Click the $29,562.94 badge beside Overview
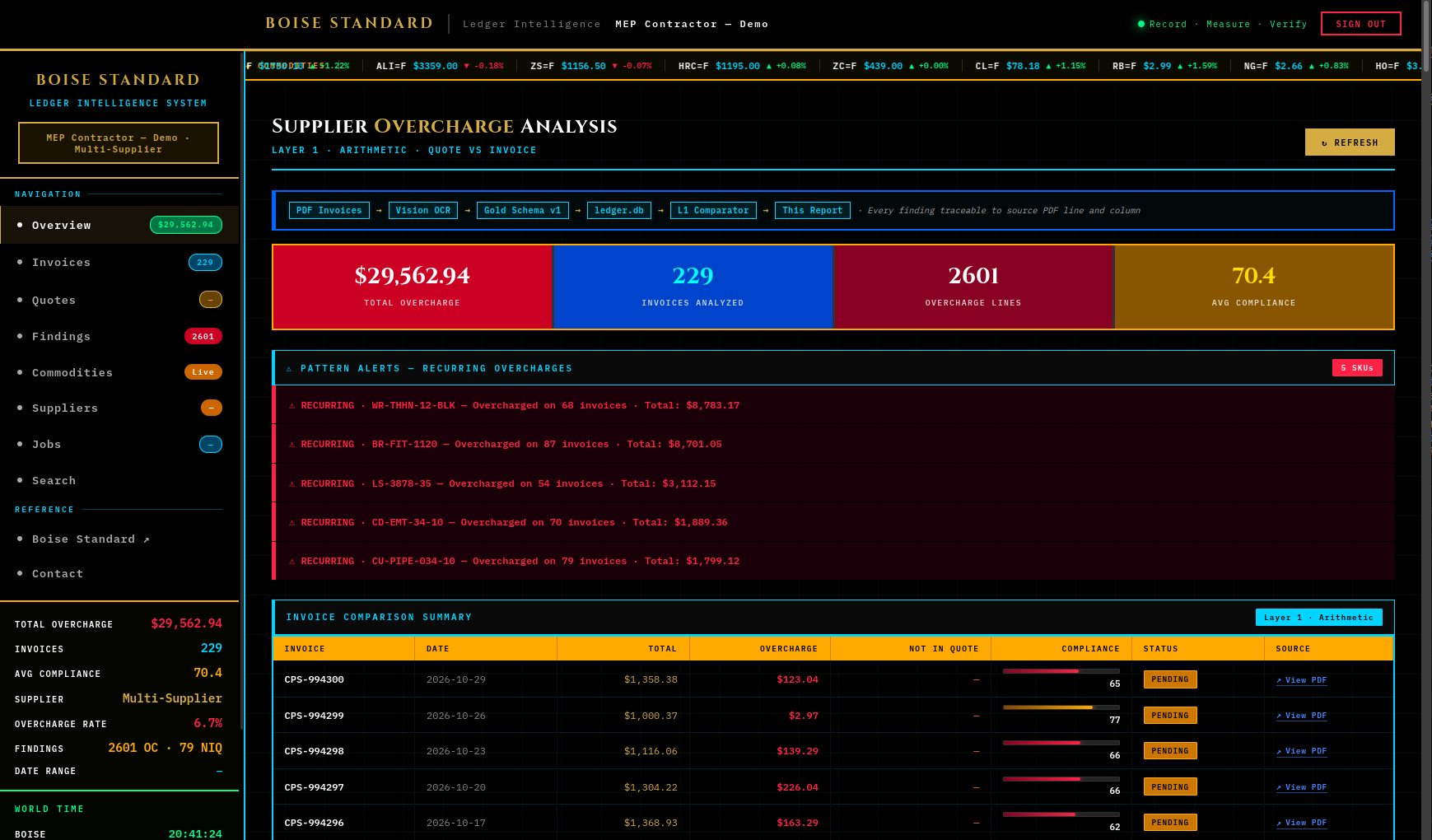This screenshot has width=1432, height=840. pyautogui.click(x=185, y=225)
